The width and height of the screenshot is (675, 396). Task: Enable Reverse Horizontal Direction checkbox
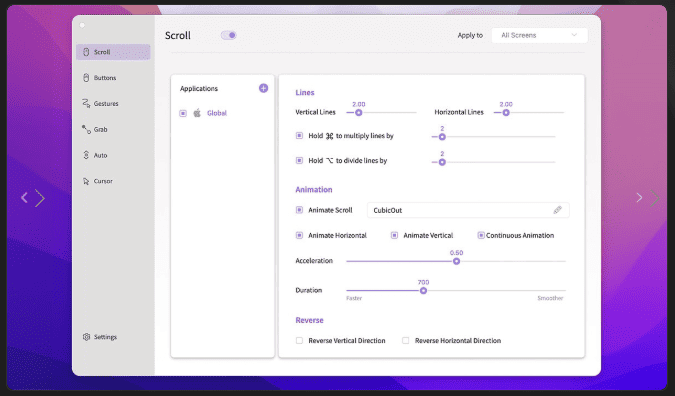click(406, 340)
